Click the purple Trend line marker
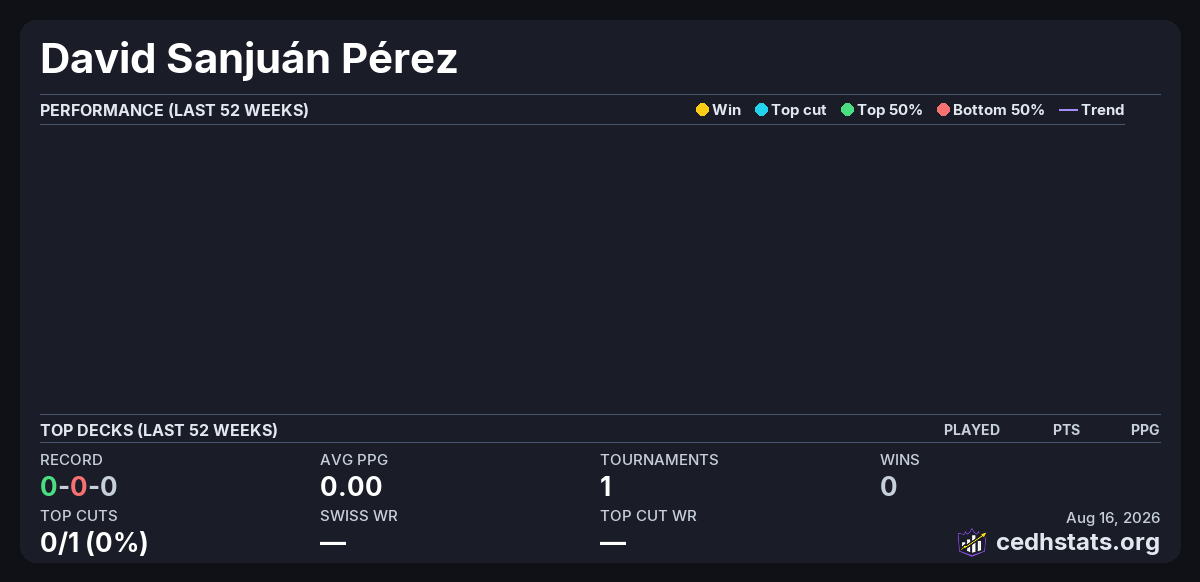 (x=1068, y=110)
